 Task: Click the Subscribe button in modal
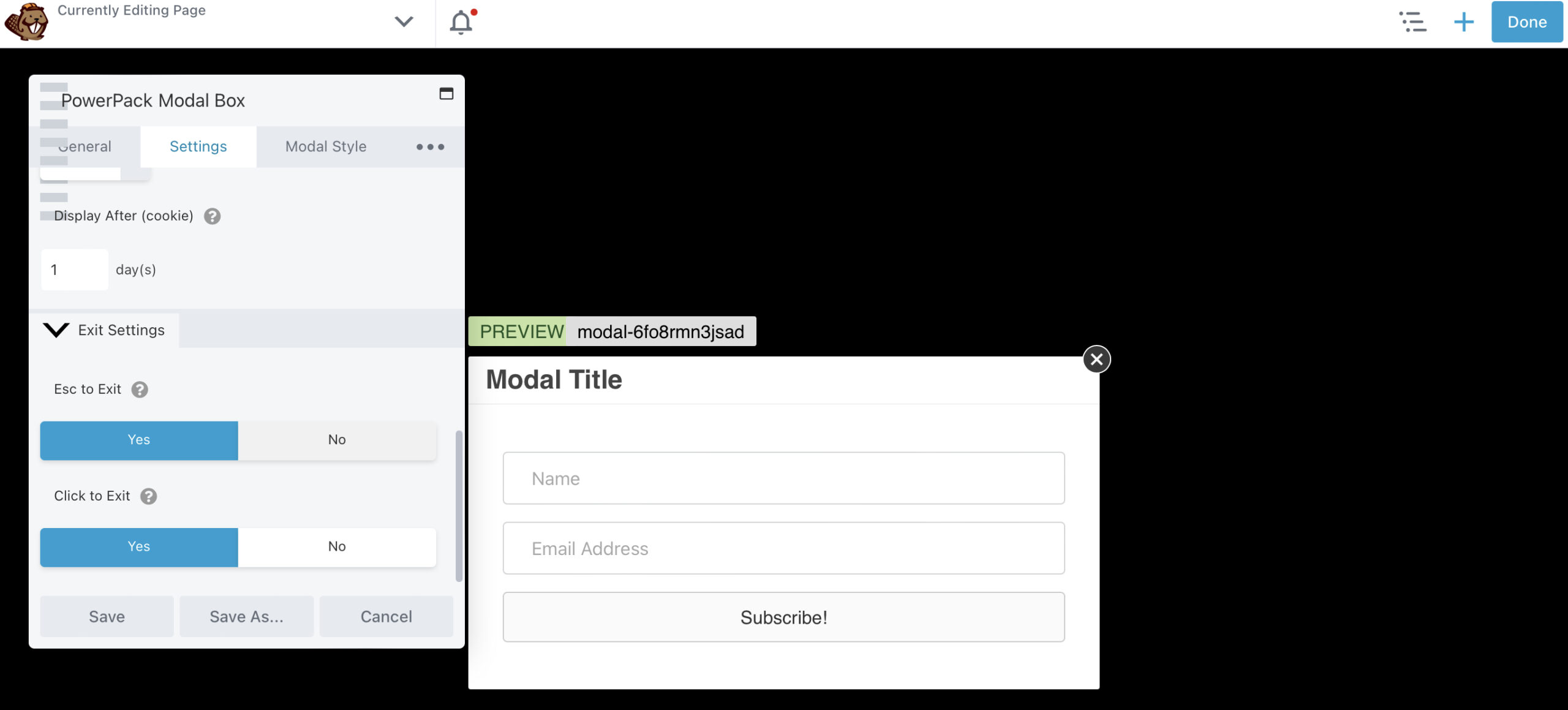coord(784,617)
